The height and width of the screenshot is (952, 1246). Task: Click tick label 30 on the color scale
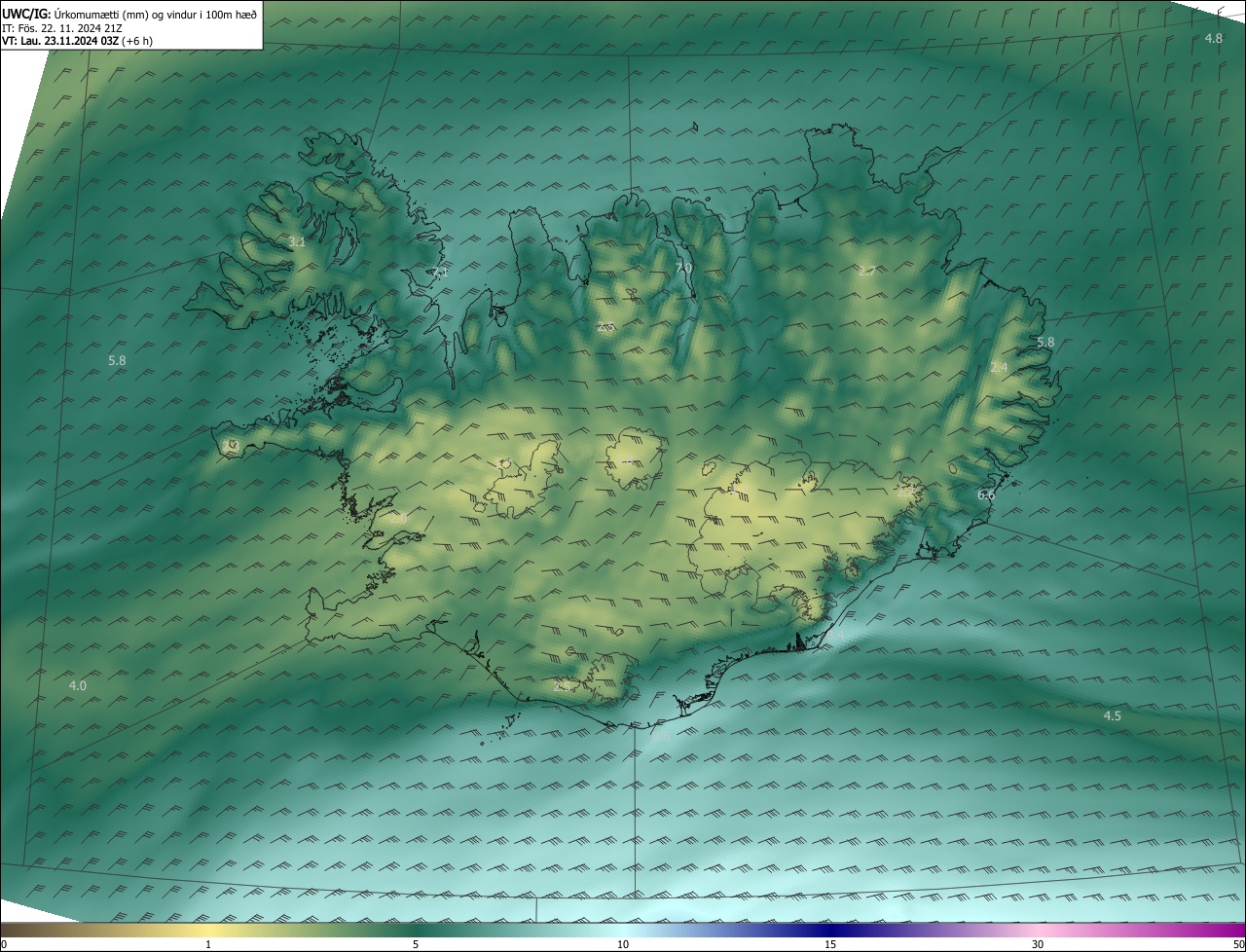(x=1038, y=944)
